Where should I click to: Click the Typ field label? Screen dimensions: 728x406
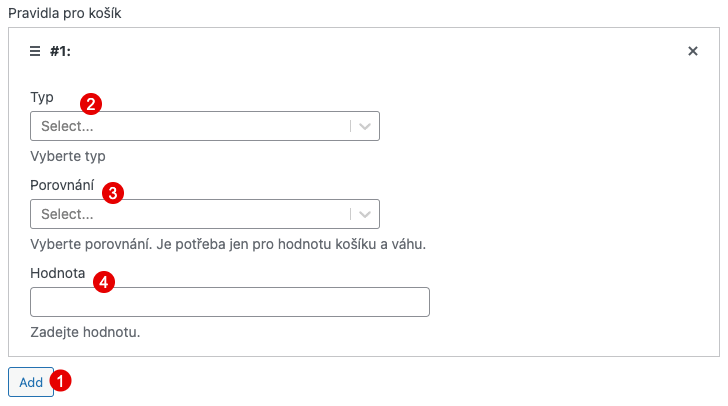point(42,98)
